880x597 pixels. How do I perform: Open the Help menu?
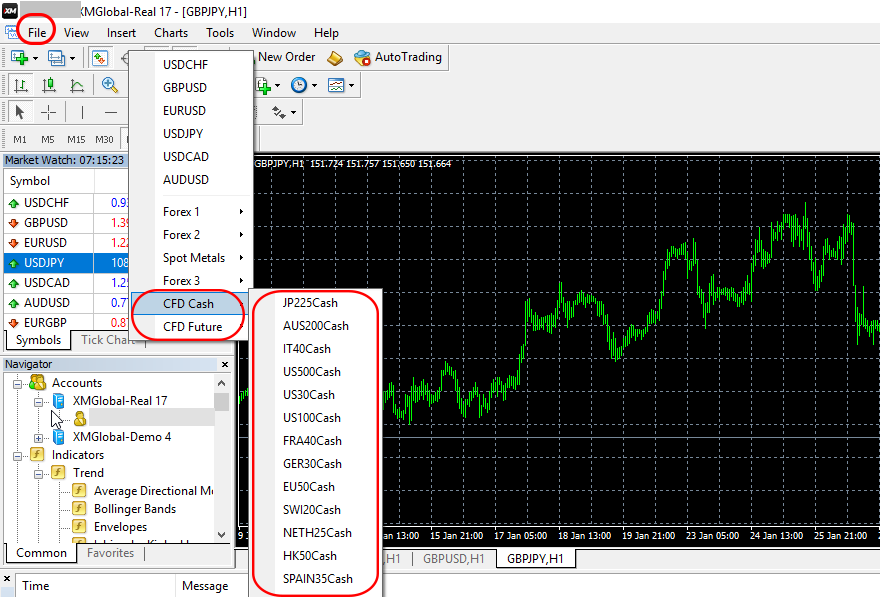coord(326,33)
